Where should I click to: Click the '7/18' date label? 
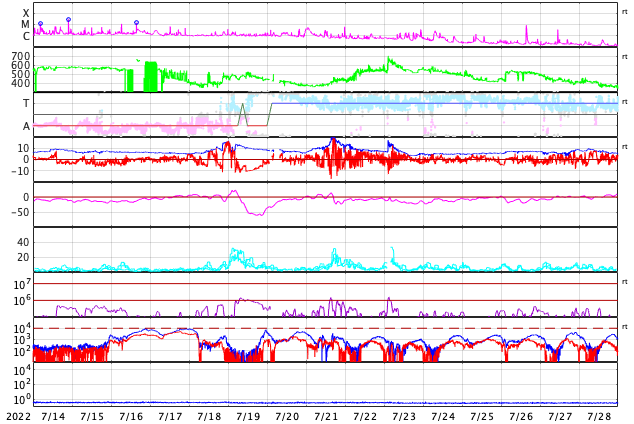[209, 416]
